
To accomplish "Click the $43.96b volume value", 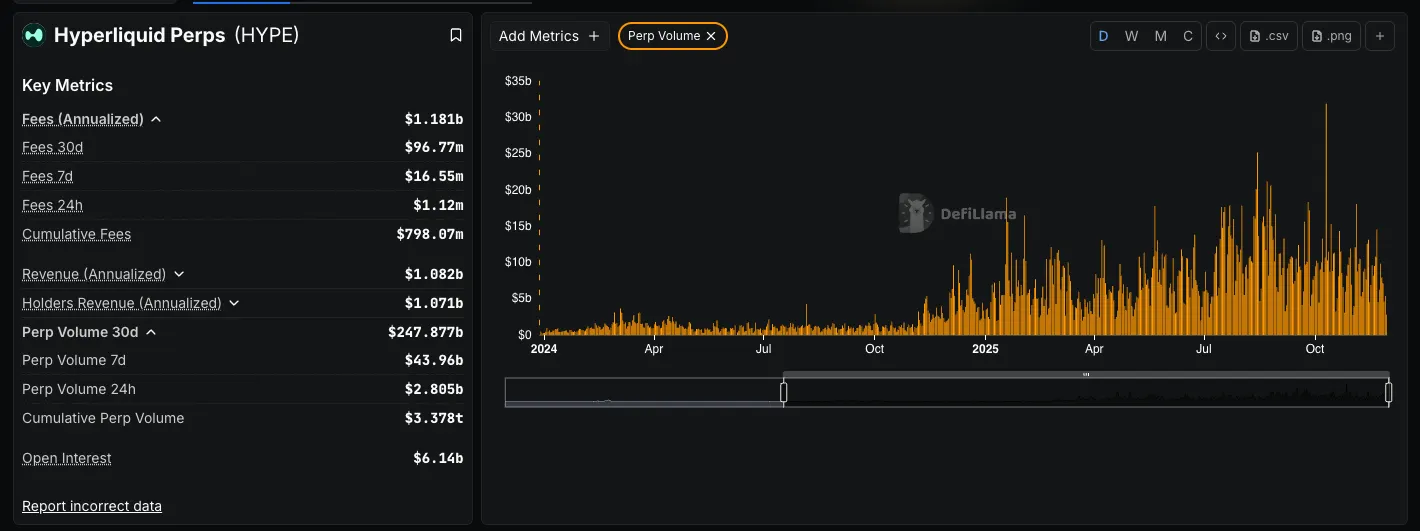I will point(434,360).
